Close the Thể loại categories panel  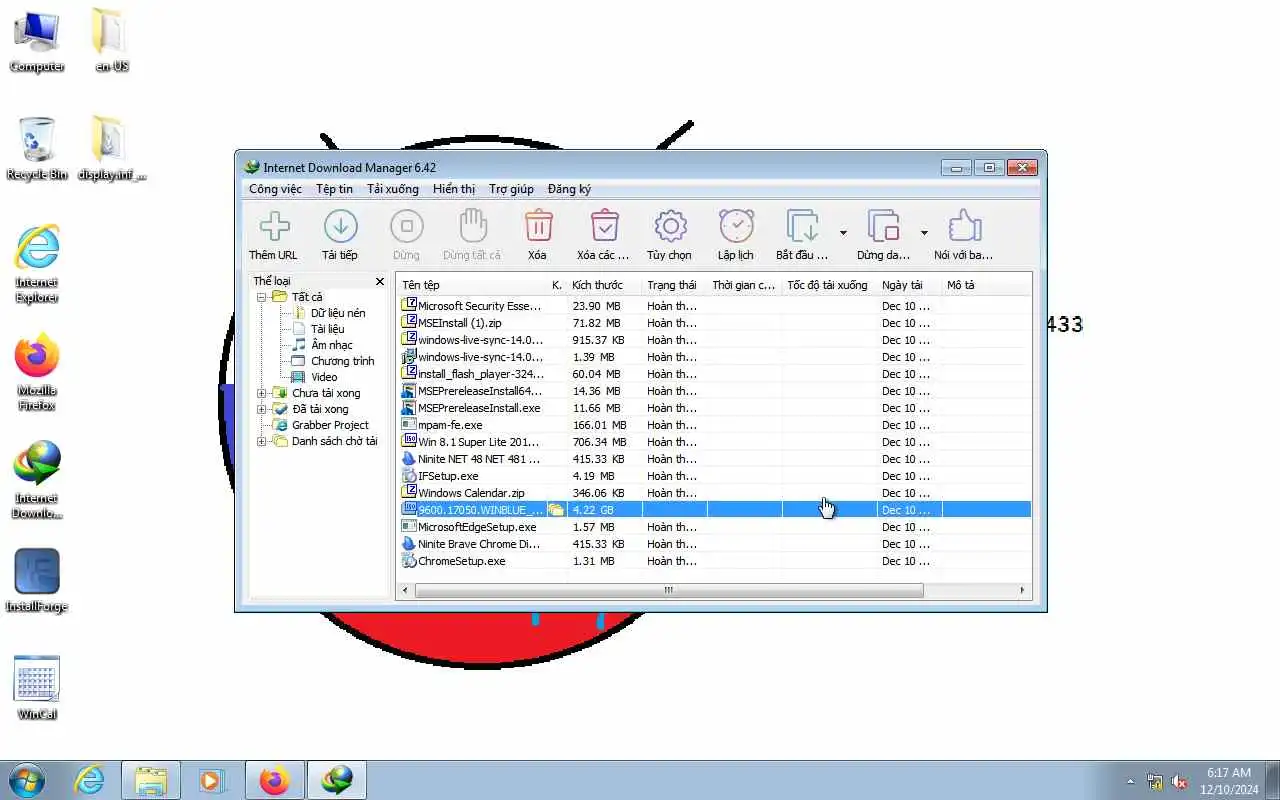click(x=380, y=282)
